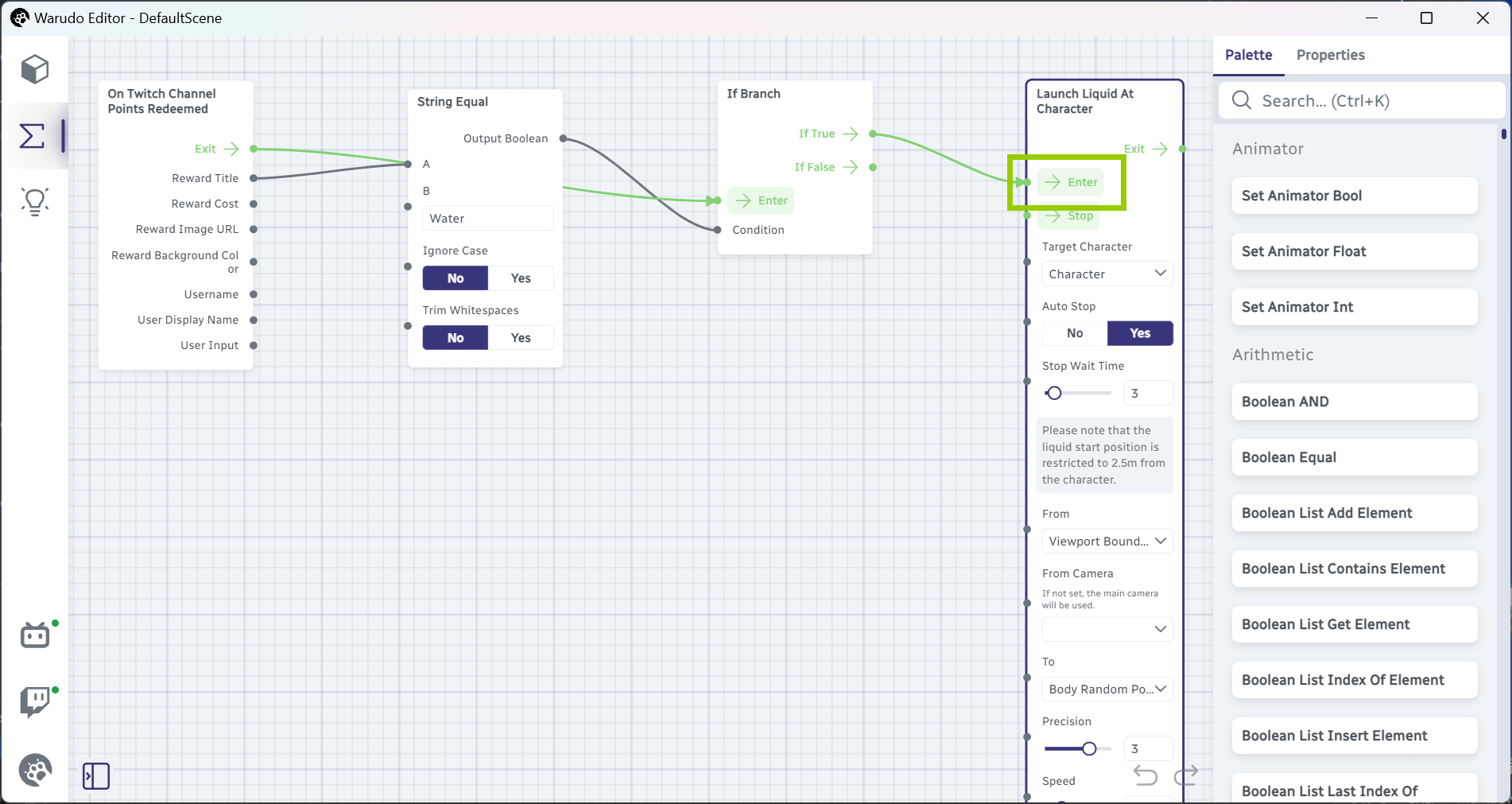1512x804 pixels.
Task: Click the User Input output port
Action: (254, 345)
